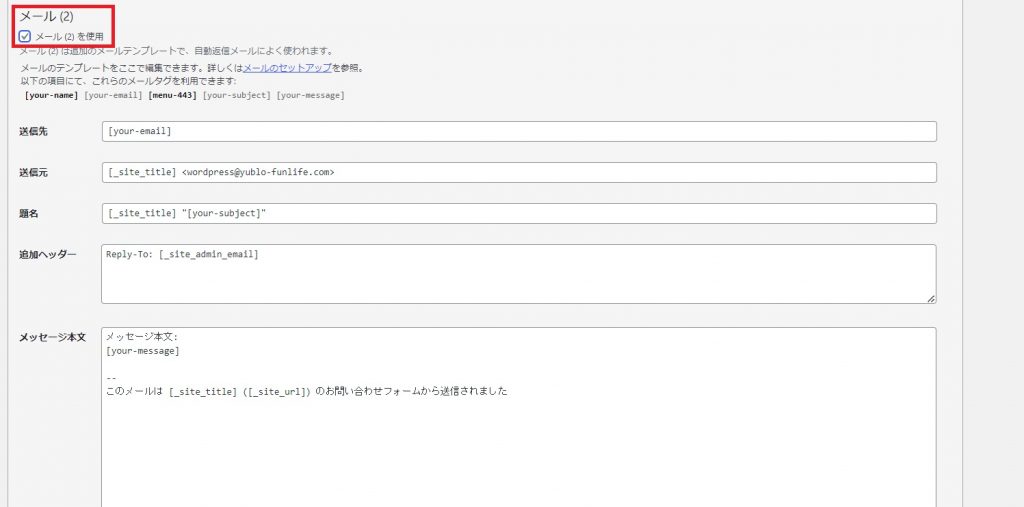Screen dimensions: 1024x507
Task: Click inside the 追加ヘッダー text area
Action: (x=519, y=274)
